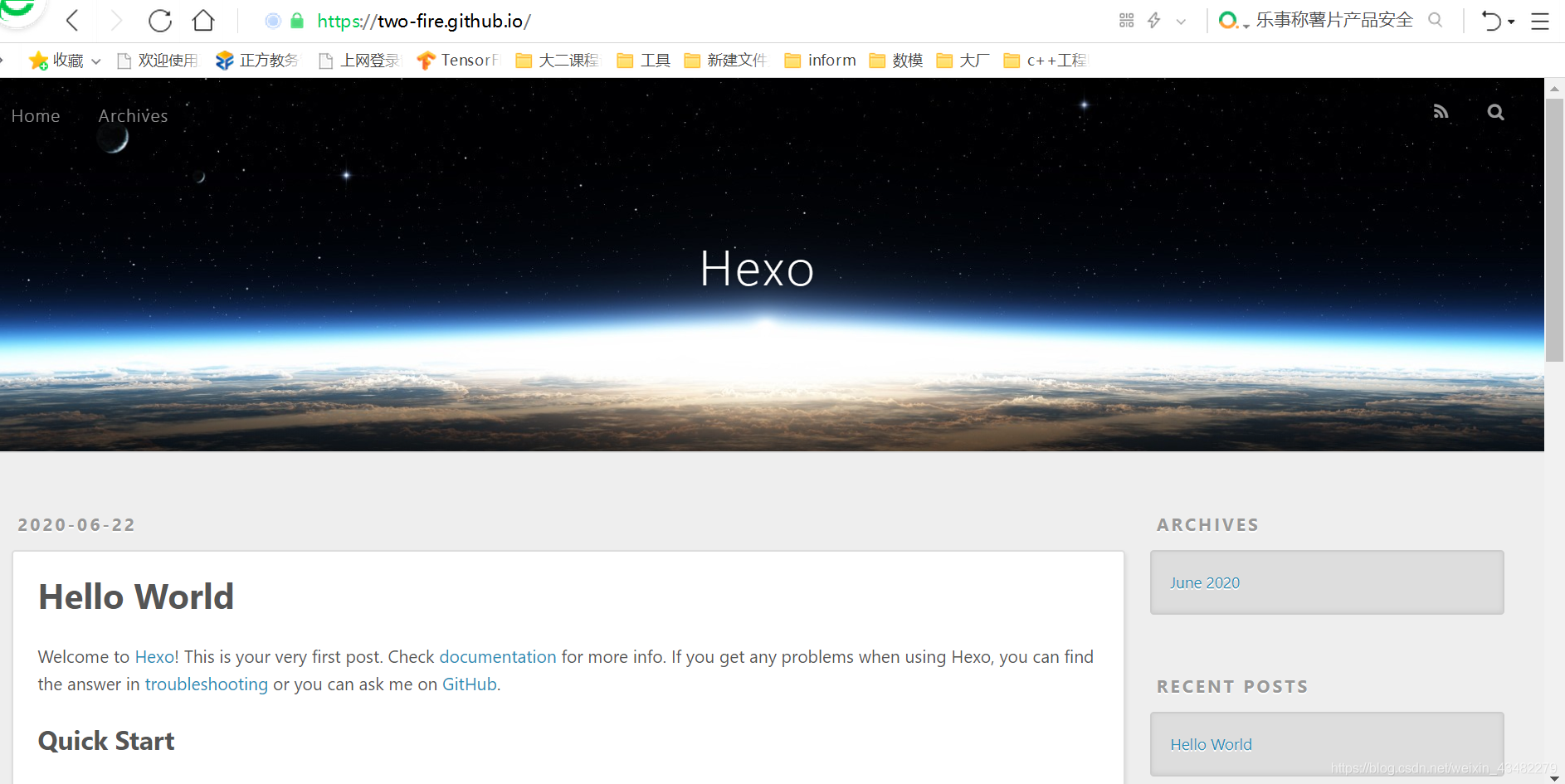Click the RSS feed icon
The height and width of the screenshot is (784, 1565).
click(x=1441, y=112)
